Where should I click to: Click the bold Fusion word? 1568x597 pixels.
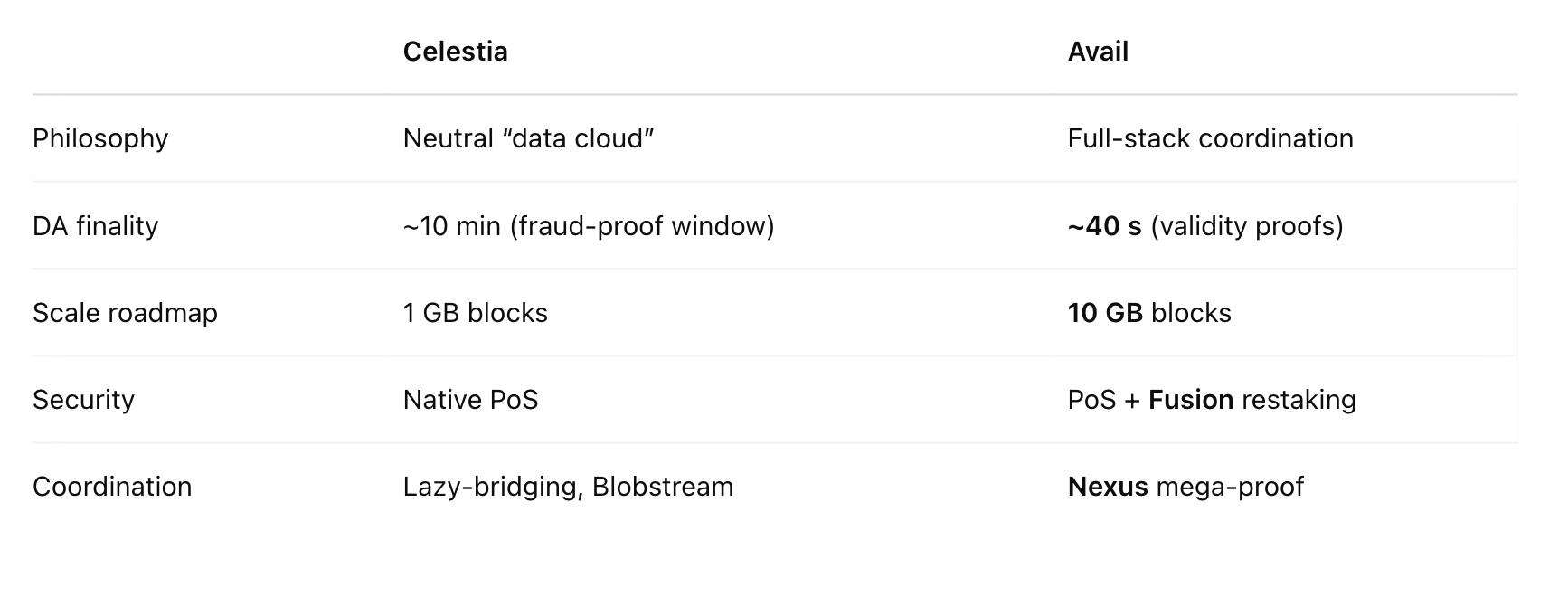tap(1191, 400)
